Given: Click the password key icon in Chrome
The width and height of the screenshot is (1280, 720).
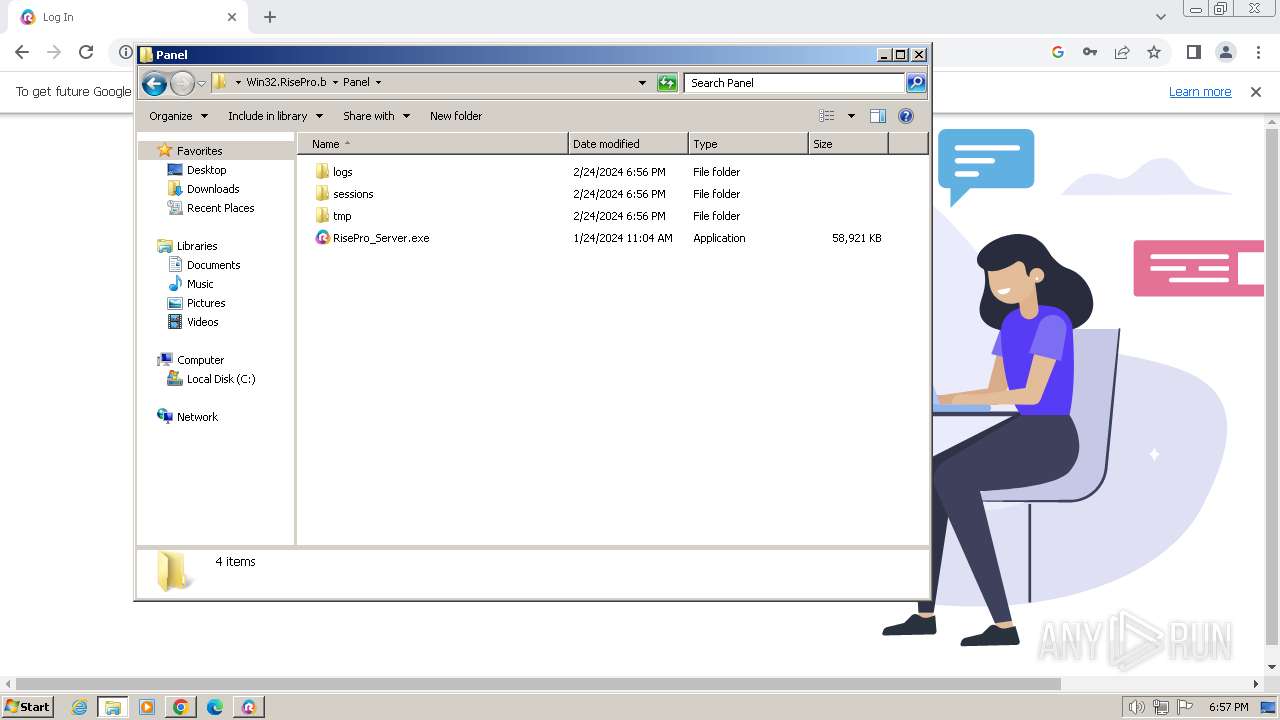Looking at the screenshot, I should click(1090, 52).
